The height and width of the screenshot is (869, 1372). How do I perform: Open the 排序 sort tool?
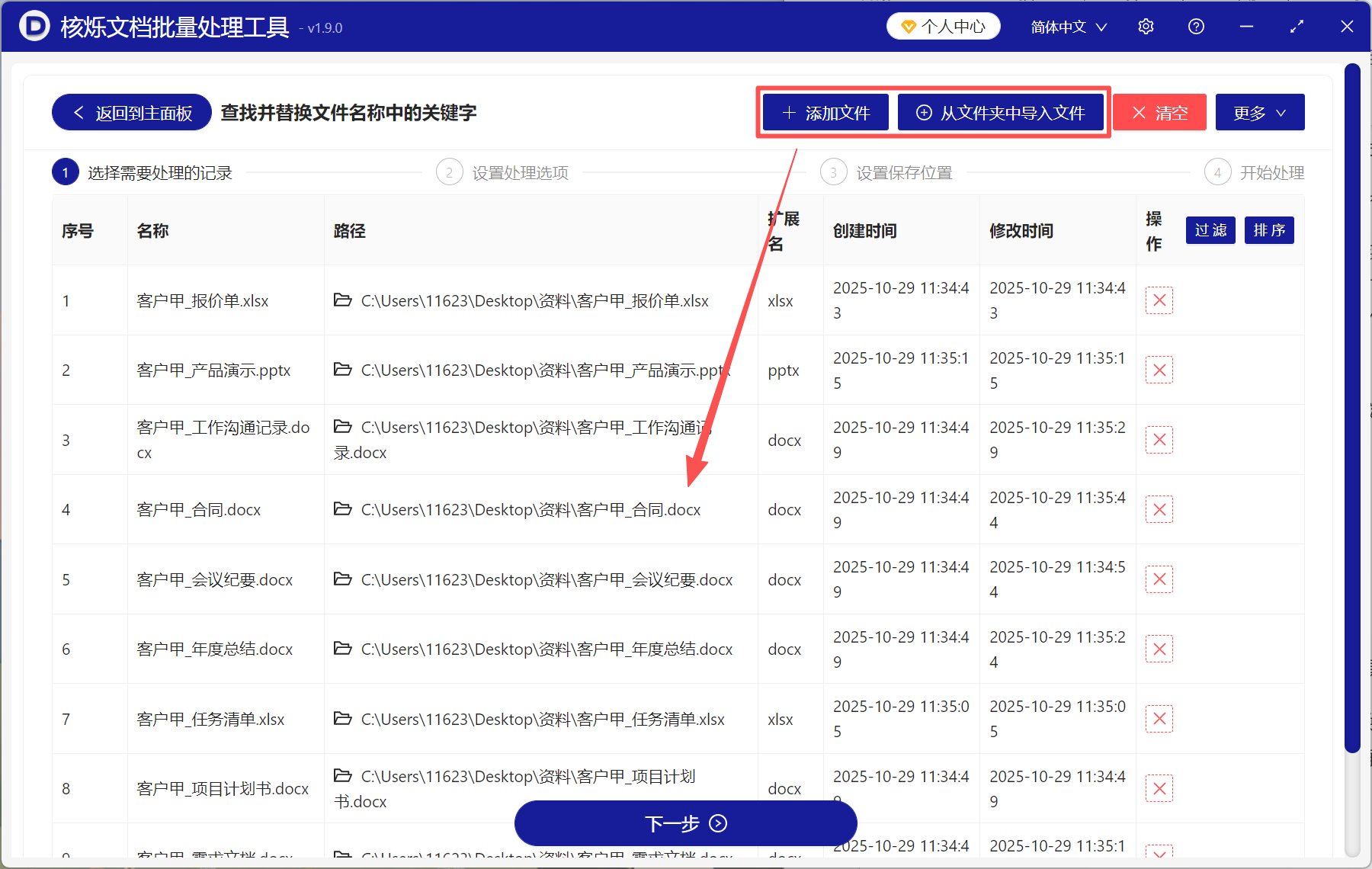pos(1268,230)
